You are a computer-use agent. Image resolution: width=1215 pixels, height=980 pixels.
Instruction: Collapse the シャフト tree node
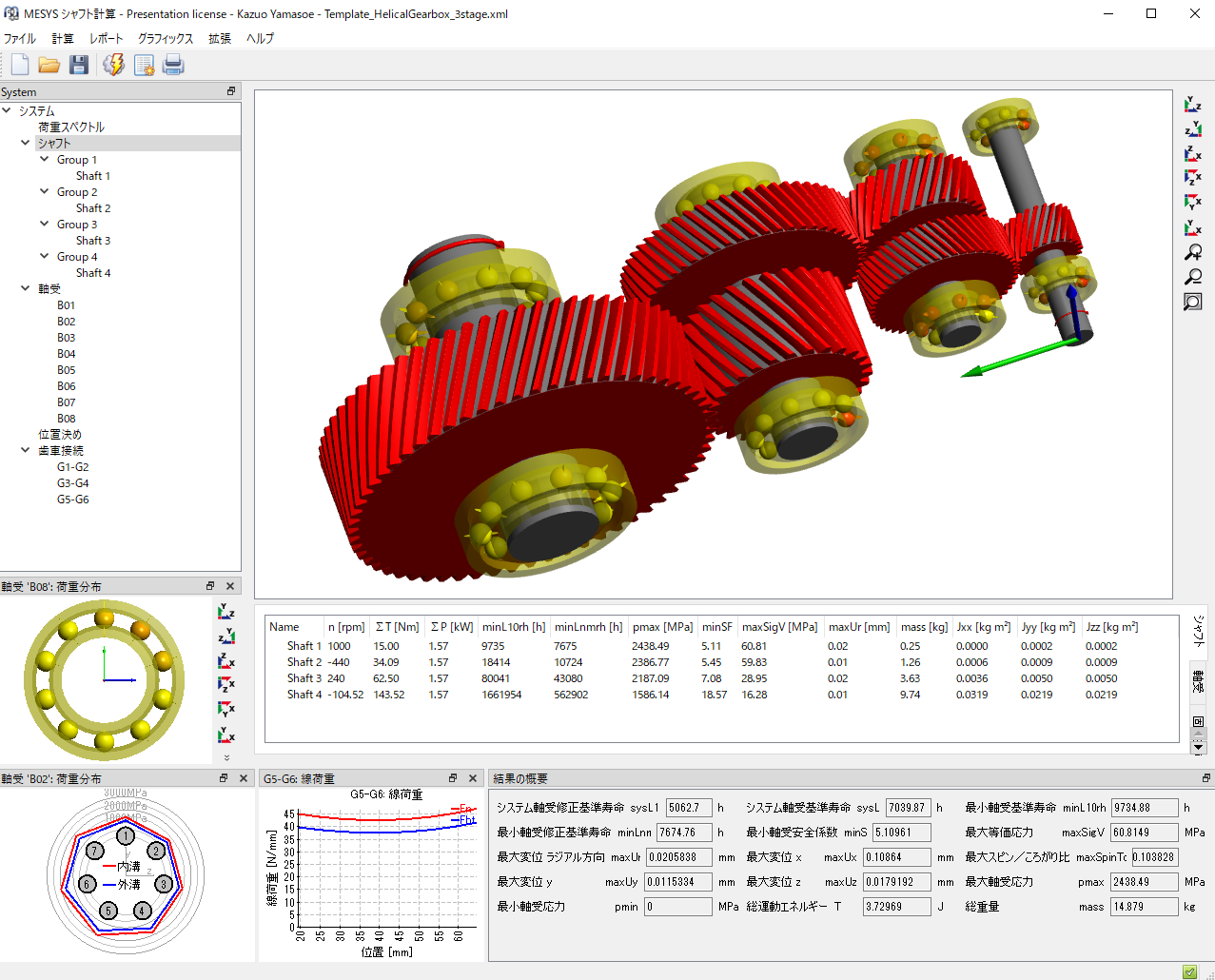[x=26, y=143]
